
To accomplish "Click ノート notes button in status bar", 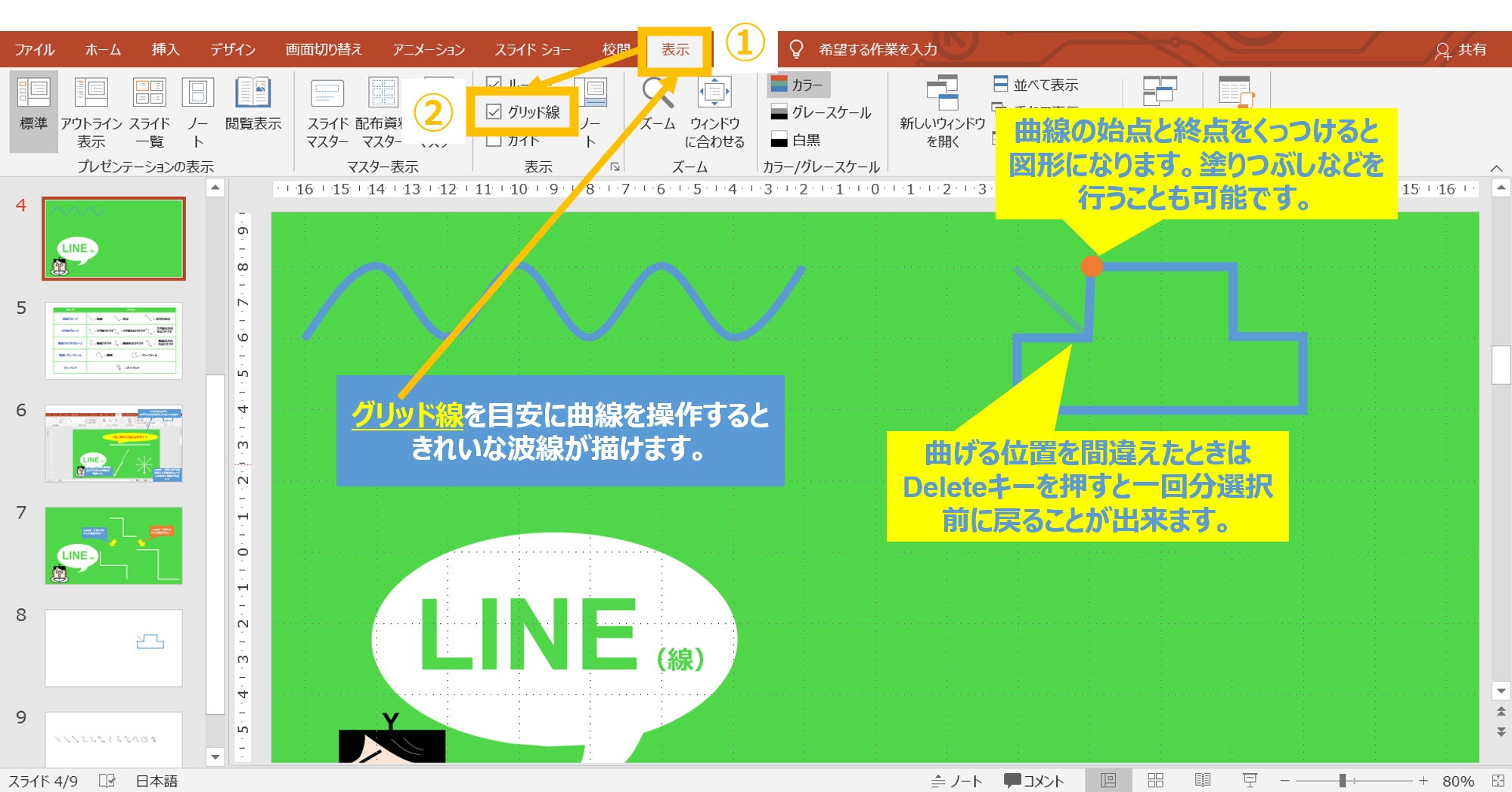I will pyautogui.click(x=956, y=781).
